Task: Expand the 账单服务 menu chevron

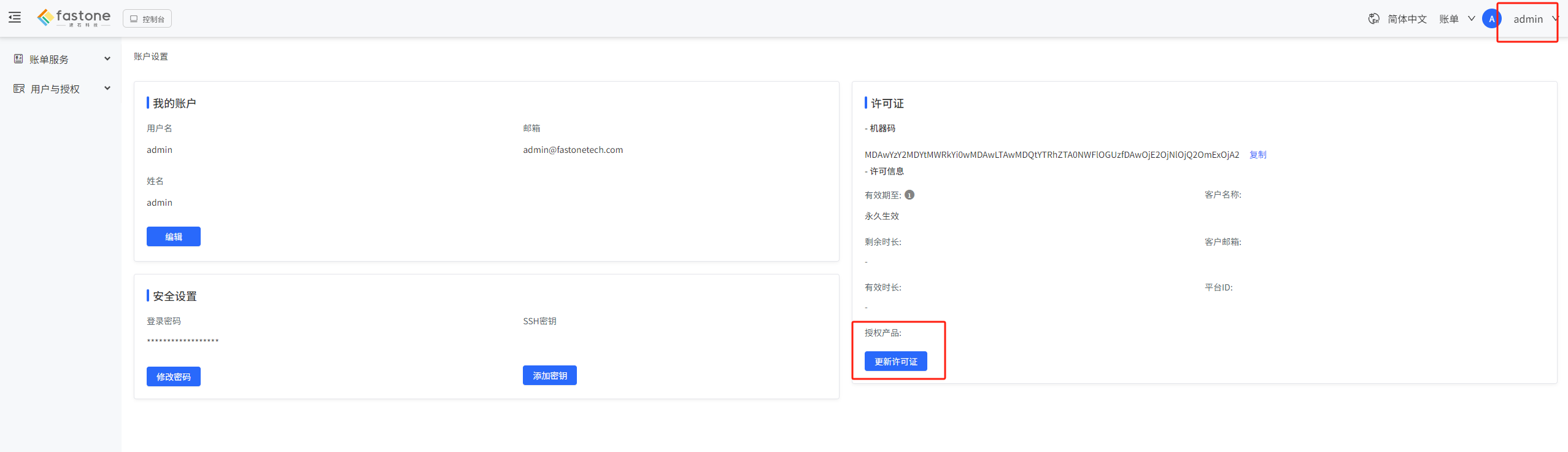Action: click(107, 59)
